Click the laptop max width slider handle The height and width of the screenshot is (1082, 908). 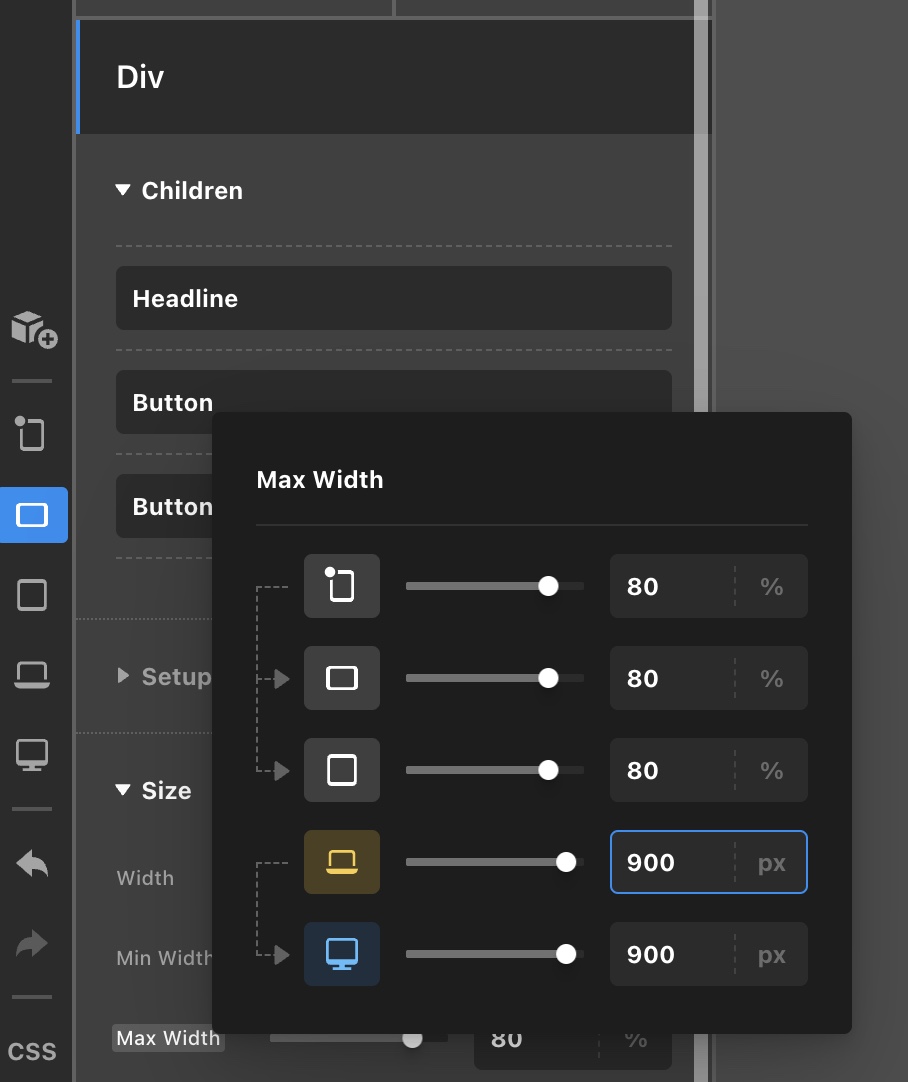coord(566,862)
